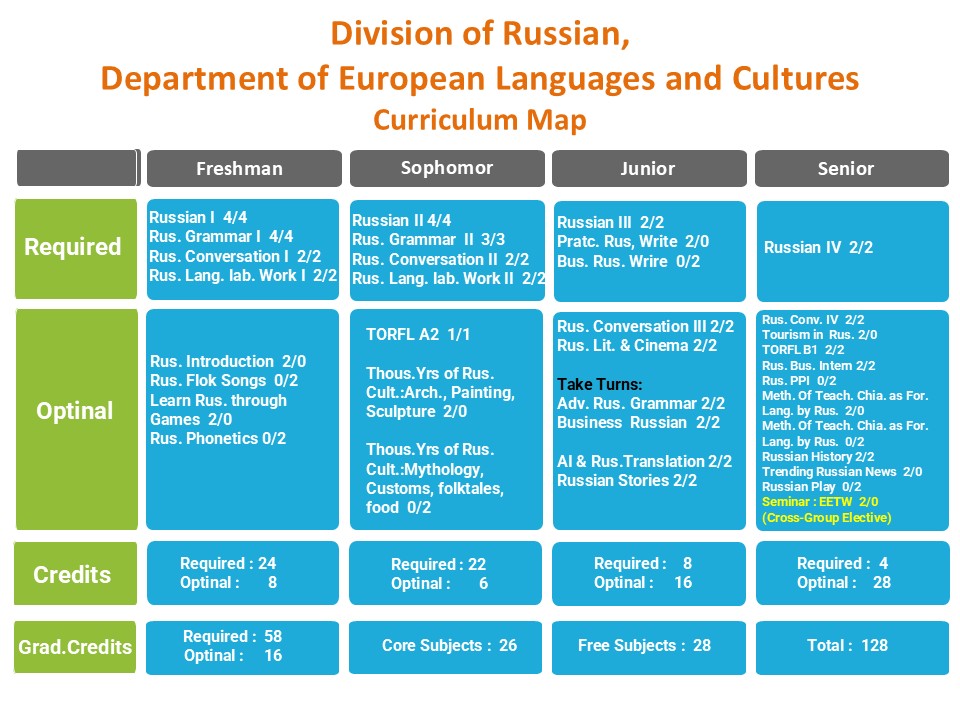Select the Sophomor column header
The width and height of the screenshot is (960, 720).
(447, 168)
